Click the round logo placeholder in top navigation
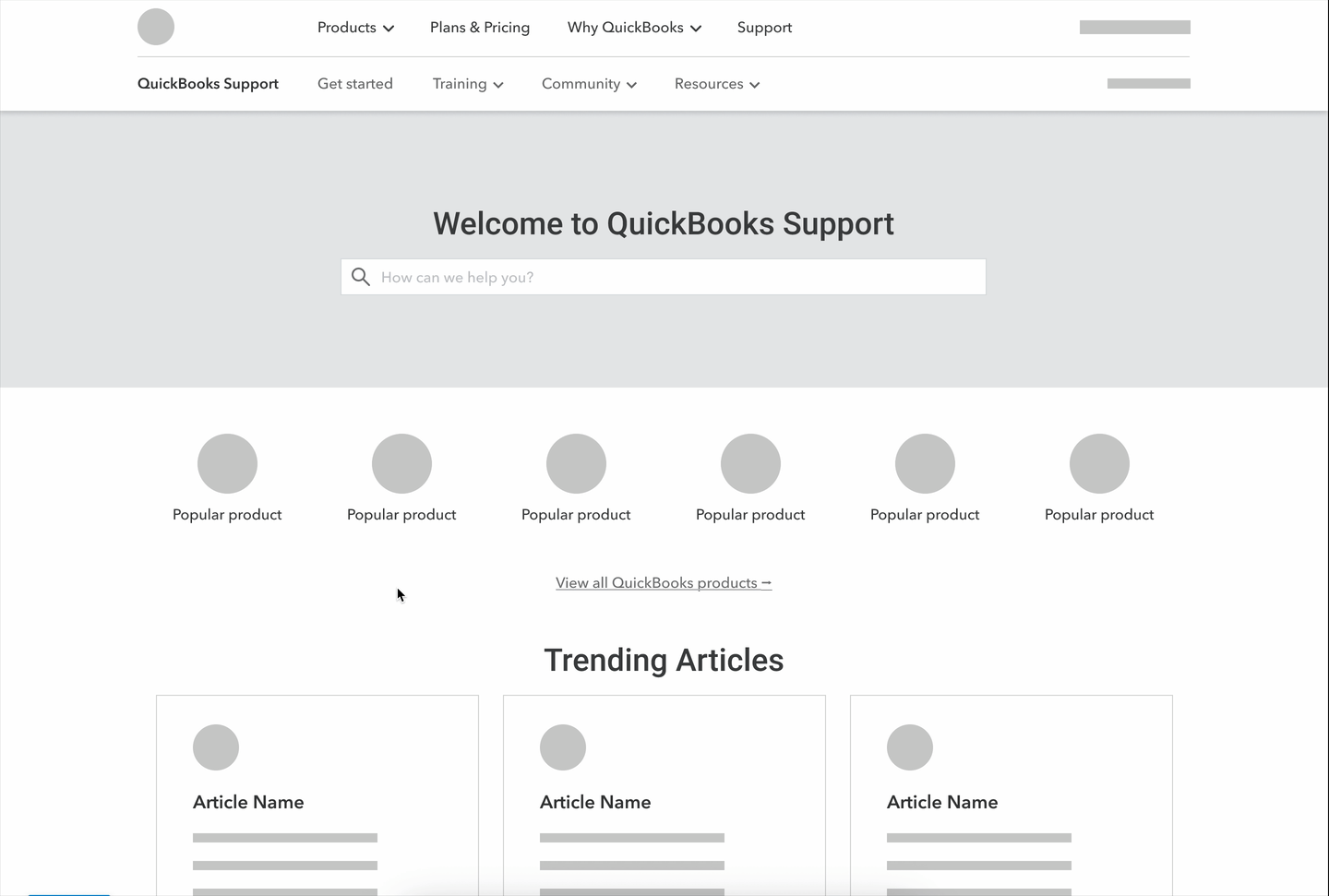The width and height of the screenshot is (1329, 896). click(156, 27)
